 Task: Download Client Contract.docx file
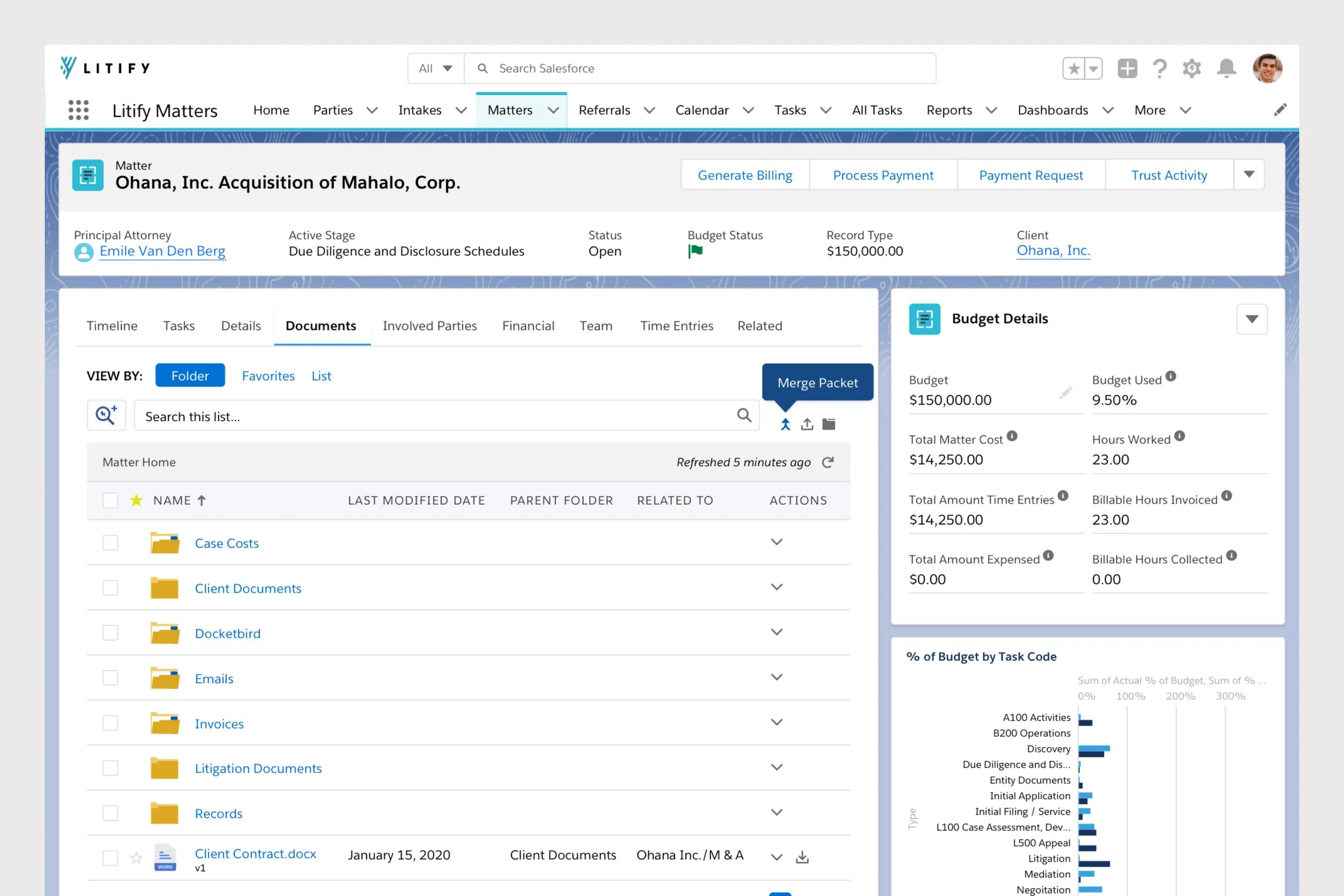[x=802, y=857]
